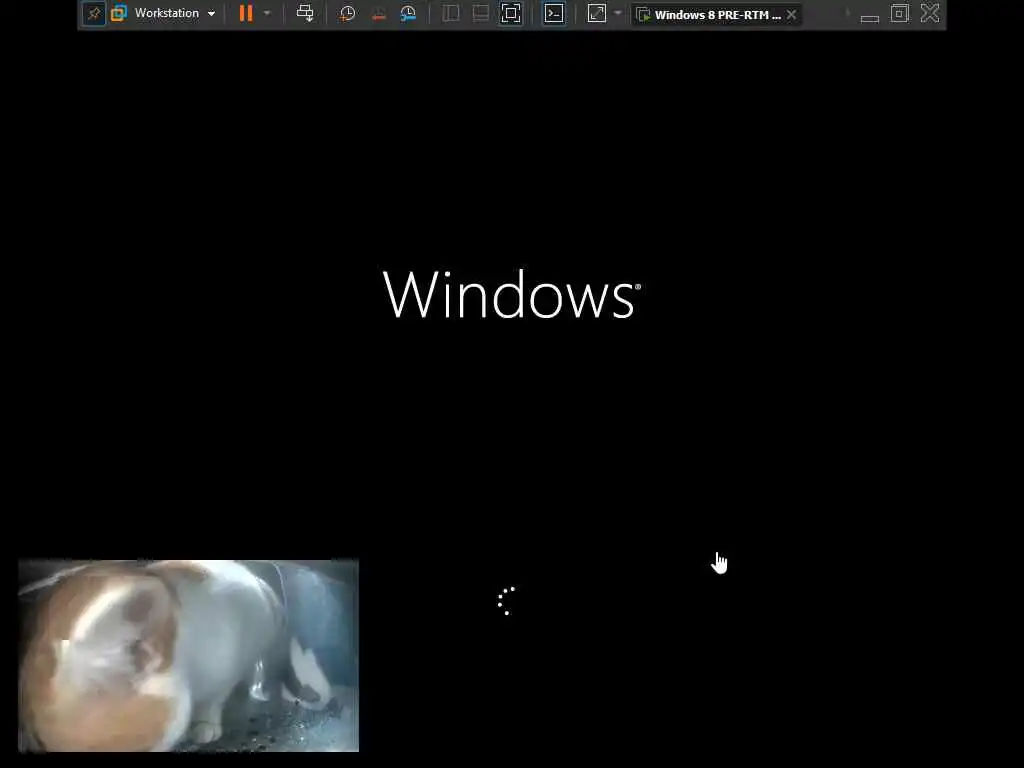Toggle the library sidebar view
The height and width of the screenshot is (768, 1024).
[451, 13]
